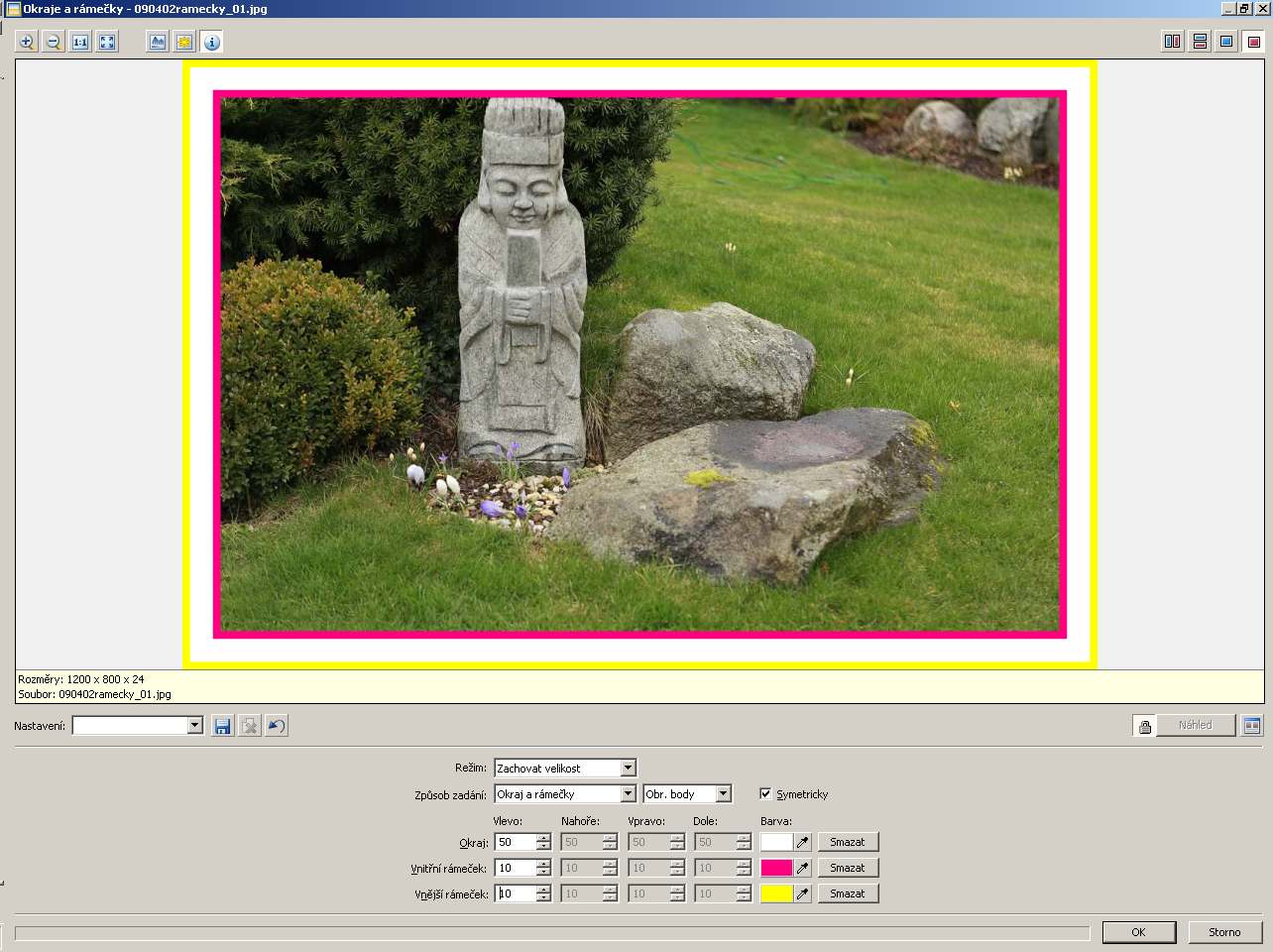
Task: Pick inner frame color with eyedropper
Action: pyautogui.click(x=803, y=868)
